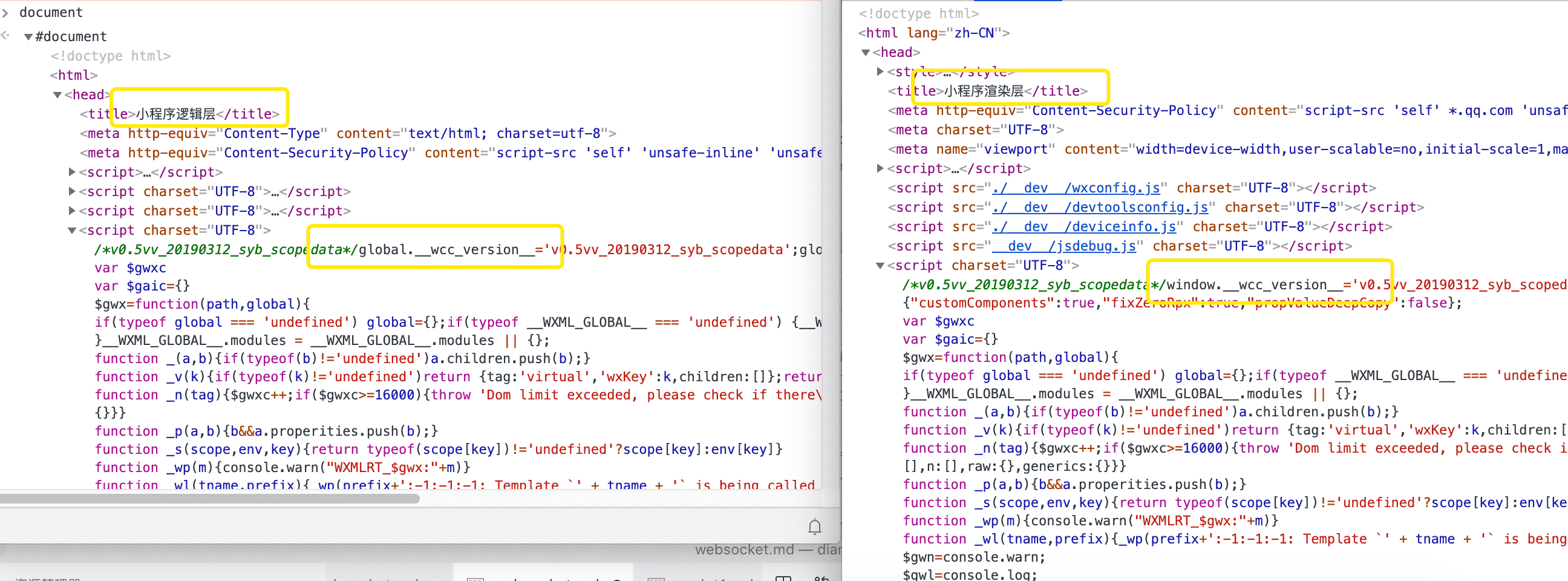
Task: Select the 小程序逻辑层 title node
Action: 180,114
